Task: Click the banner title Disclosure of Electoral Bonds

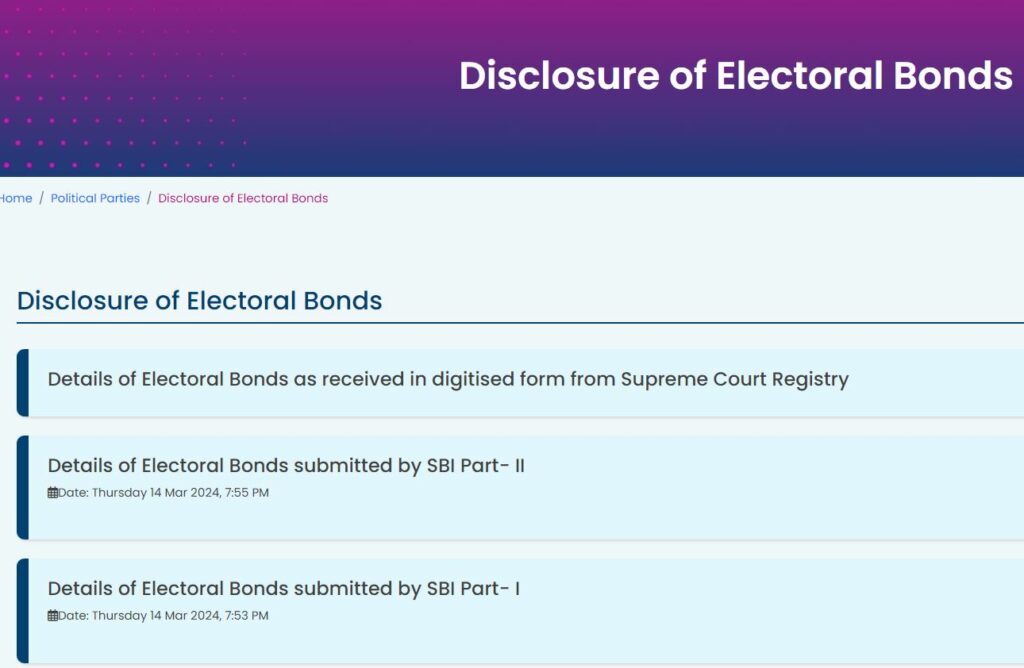Action: click(735, 75)
